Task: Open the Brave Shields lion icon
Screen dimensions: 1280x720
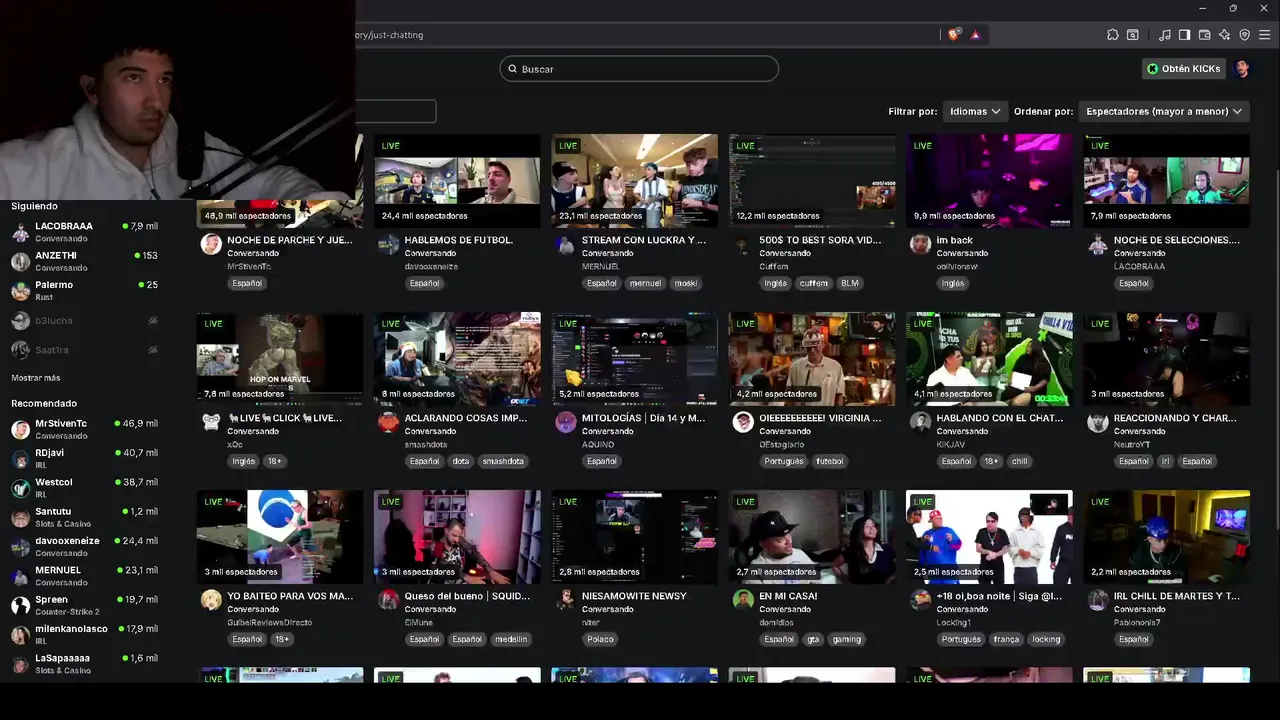Action: pos(954,34)
